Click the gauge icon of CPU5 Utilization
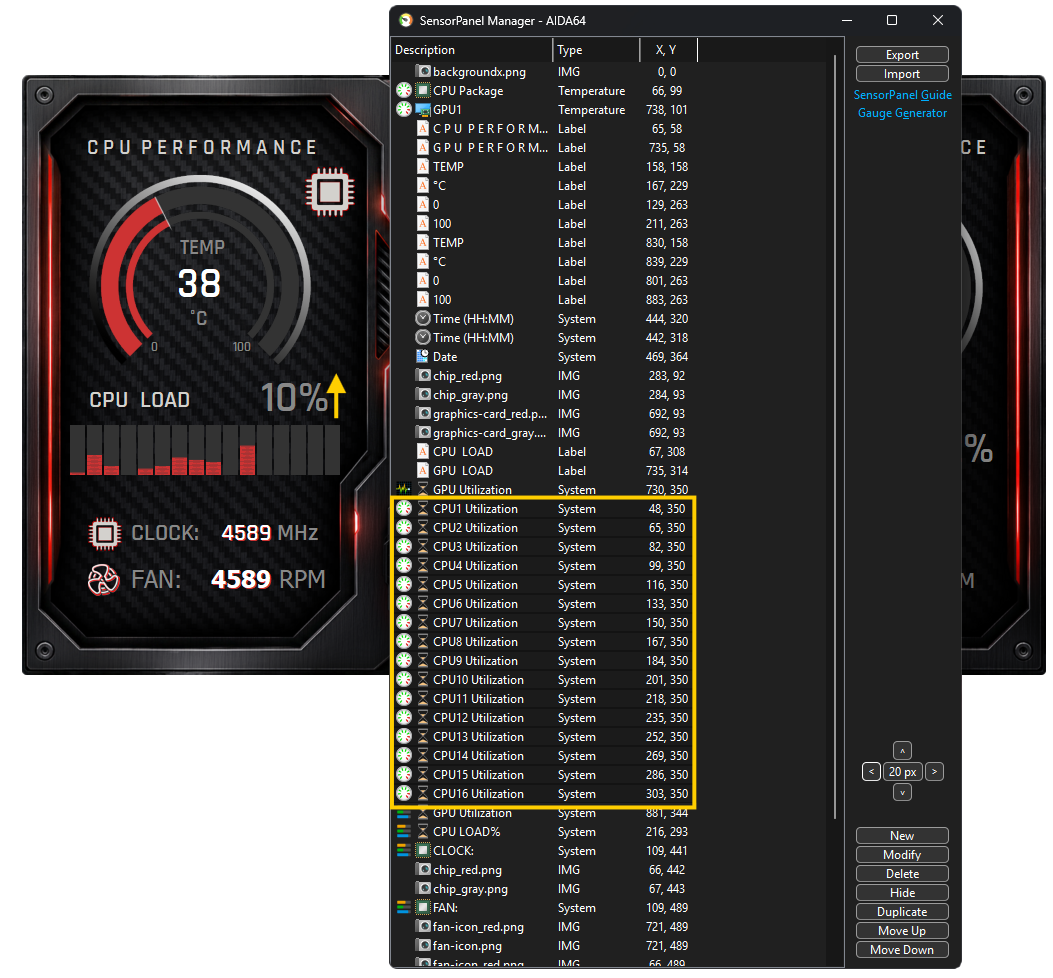 point(404,584)
